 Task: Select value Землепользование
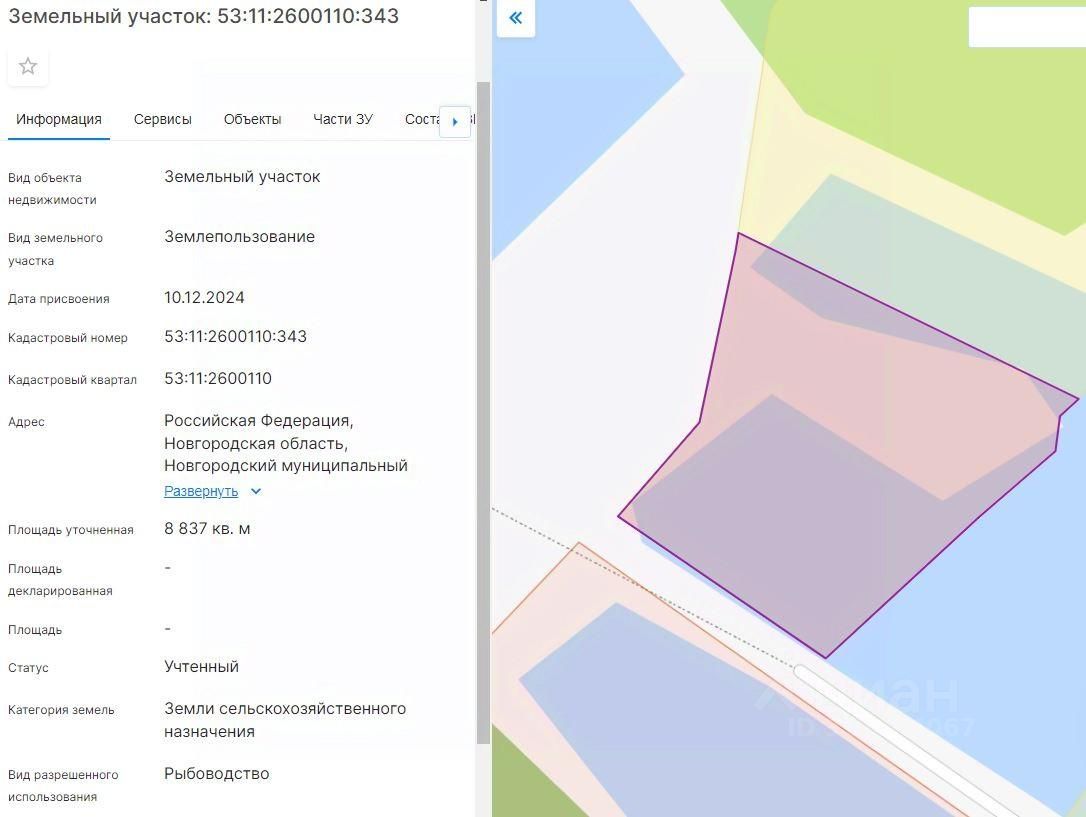point(240,237)
